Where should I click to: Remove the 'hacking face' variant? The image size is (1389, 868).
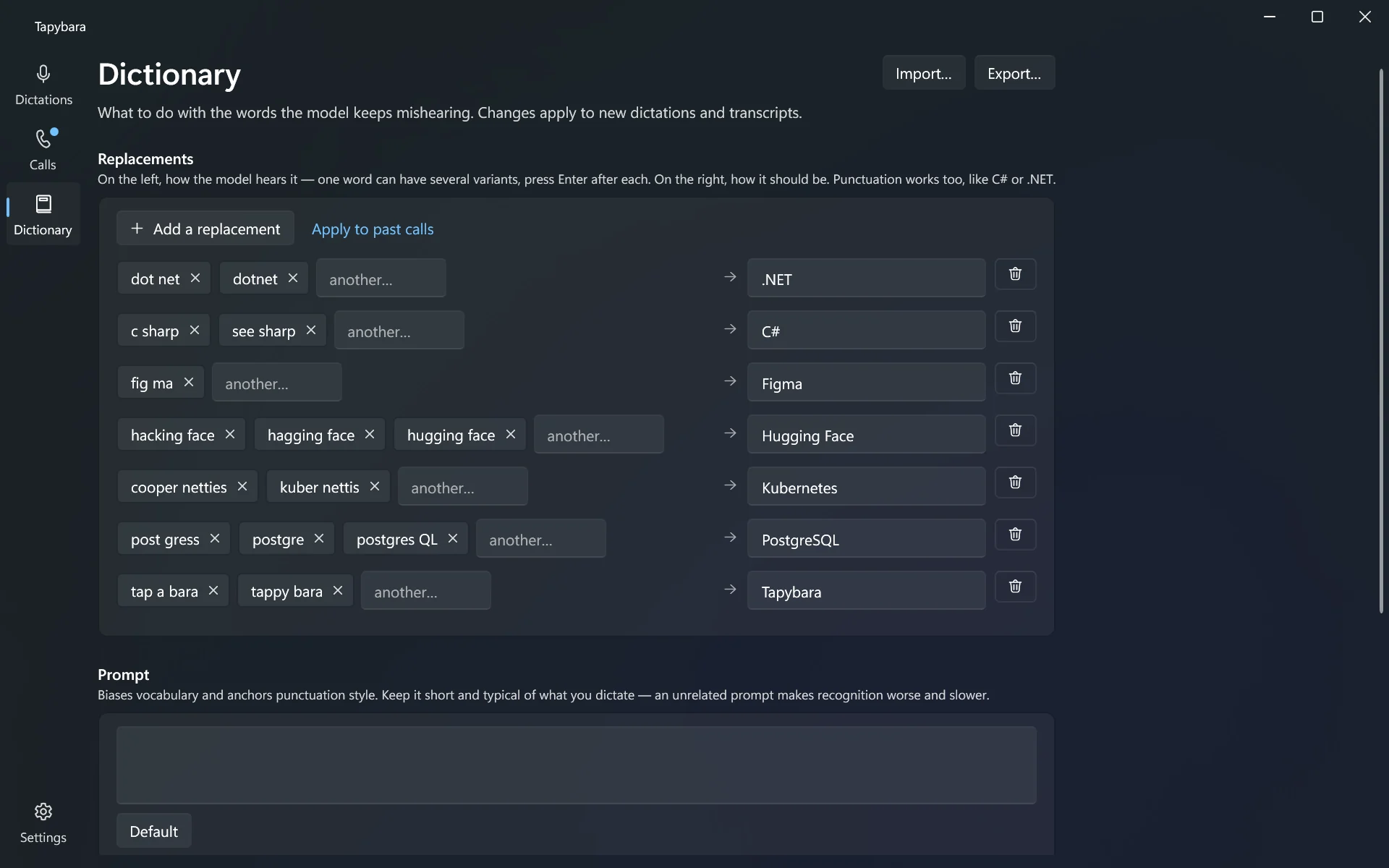(230, 434)
